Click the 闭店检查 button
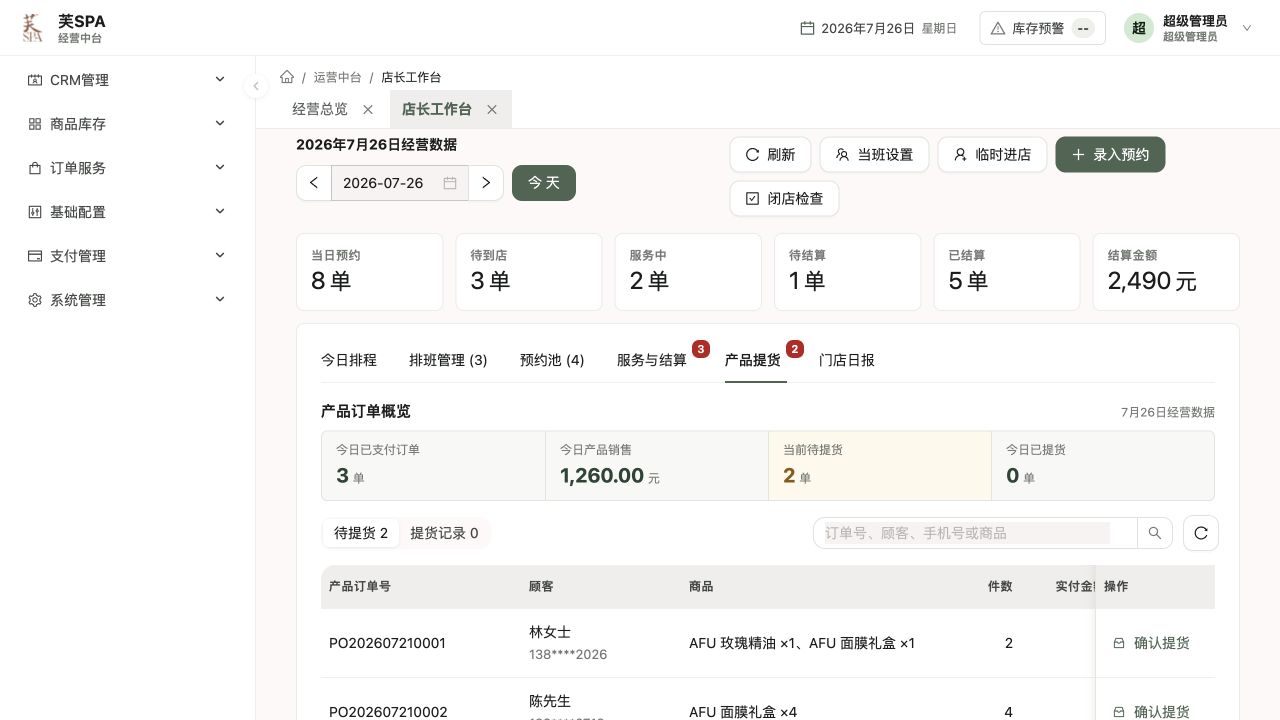 [x=784, y=199]
